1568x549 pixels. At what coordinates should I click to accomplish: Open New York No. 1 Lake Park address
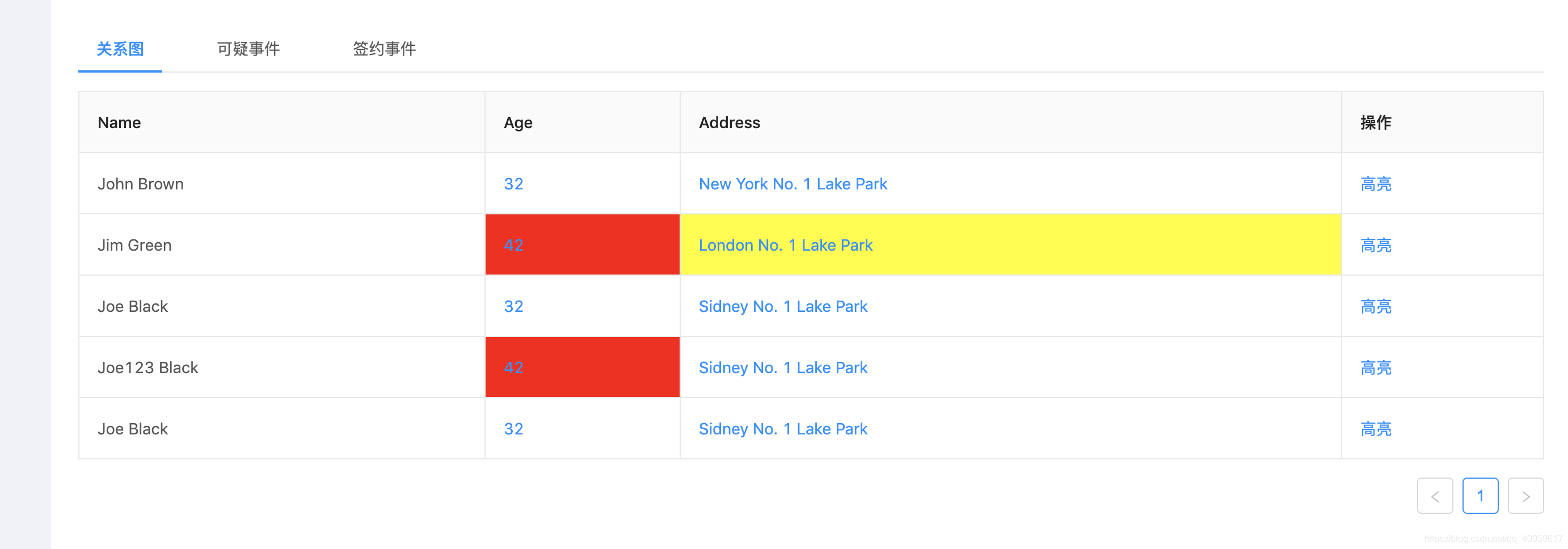point(793,184)
